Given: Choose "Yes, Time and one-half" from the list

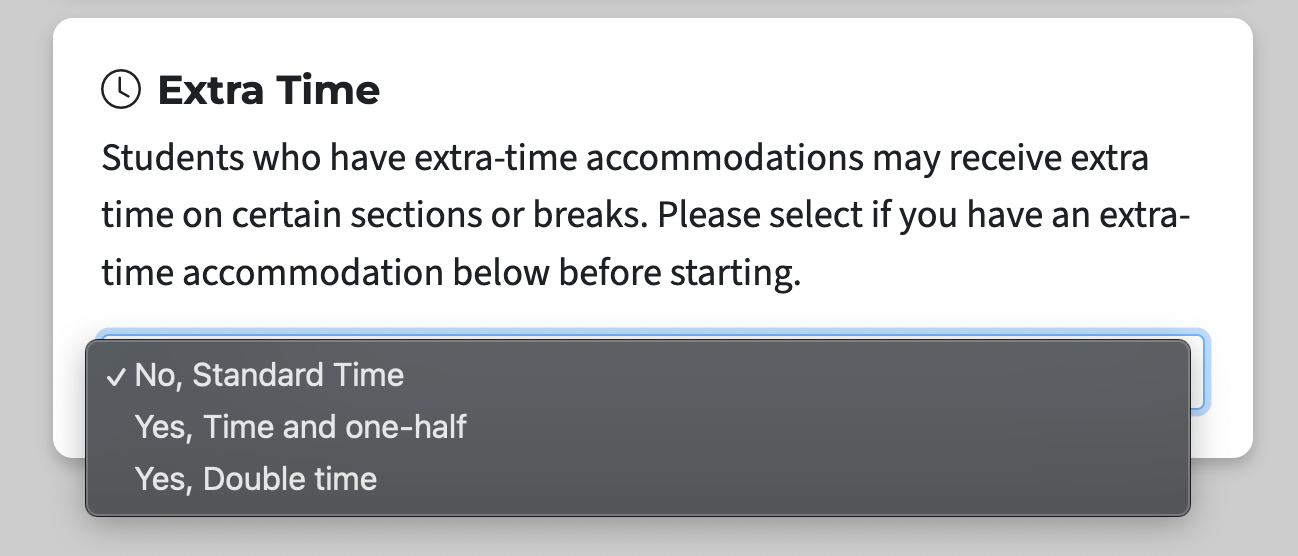Looking at the screenshot, I should (x=301, y=427).
